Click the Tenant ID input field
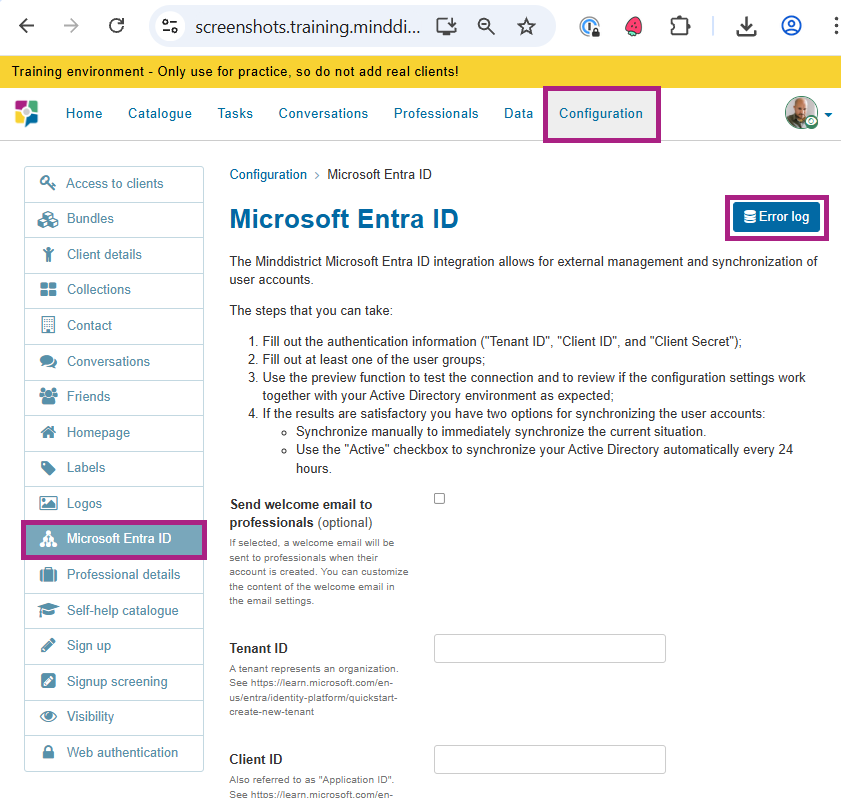Image resolution: width=841 pixels, height=798 pixels. (550, 648)
